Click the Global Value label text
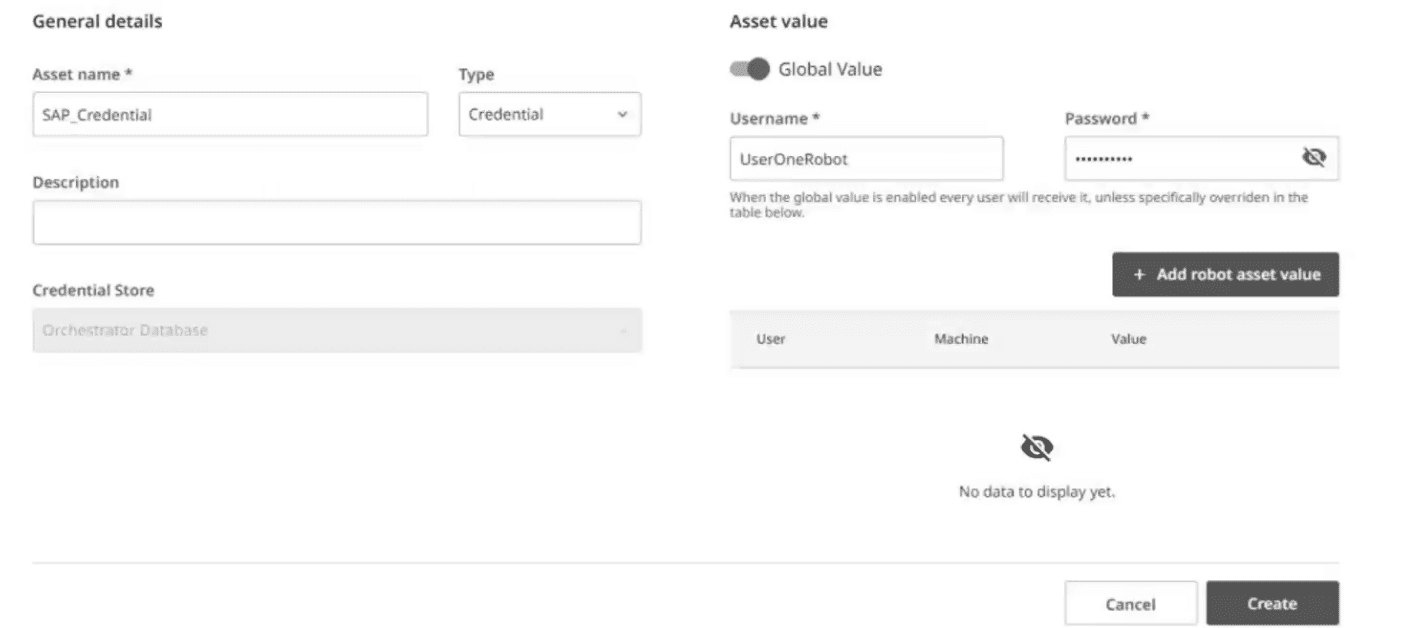 (x=830, y=69)
